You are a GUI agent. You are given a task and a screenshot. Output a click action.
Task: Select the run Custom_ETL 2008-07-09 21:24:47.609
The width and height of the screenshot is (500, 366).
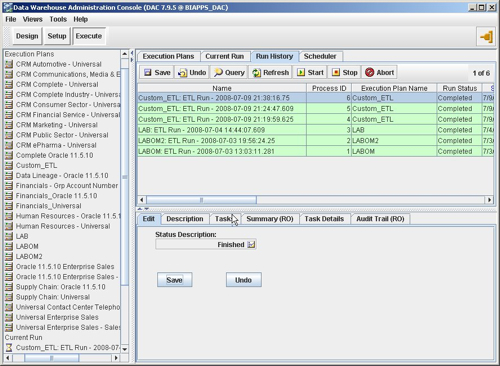pos(315,109)
